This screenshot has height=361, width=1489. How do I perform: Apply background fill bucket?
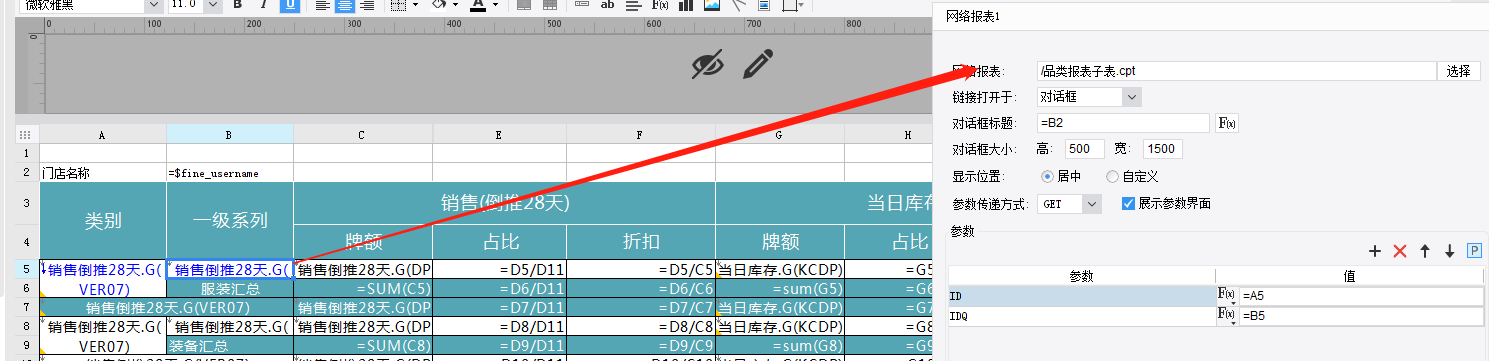point(439,5)
